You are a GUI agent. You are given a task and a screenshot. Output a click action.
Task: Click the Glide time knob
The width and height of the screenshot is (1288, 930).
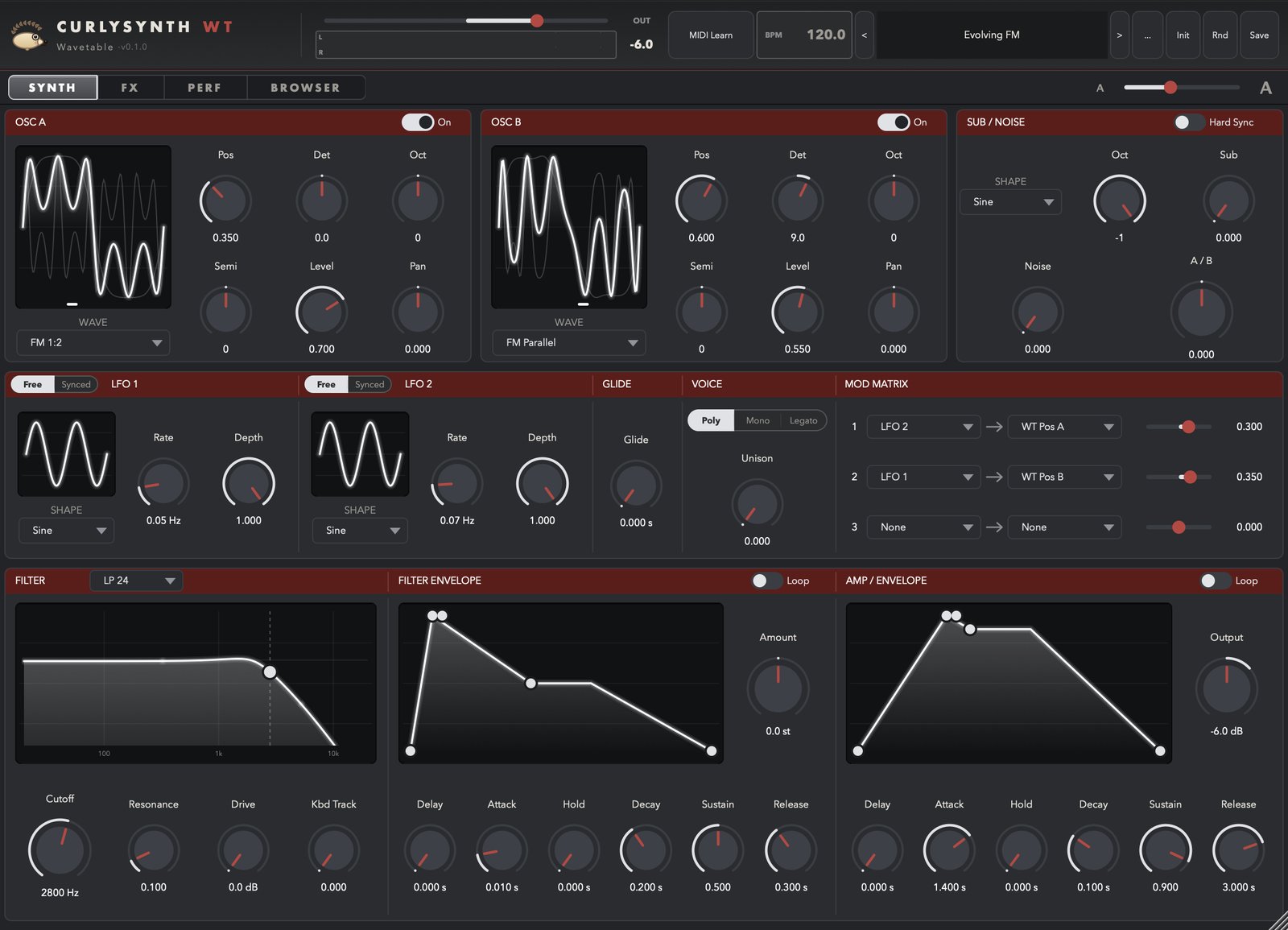[x=636, y=486]
